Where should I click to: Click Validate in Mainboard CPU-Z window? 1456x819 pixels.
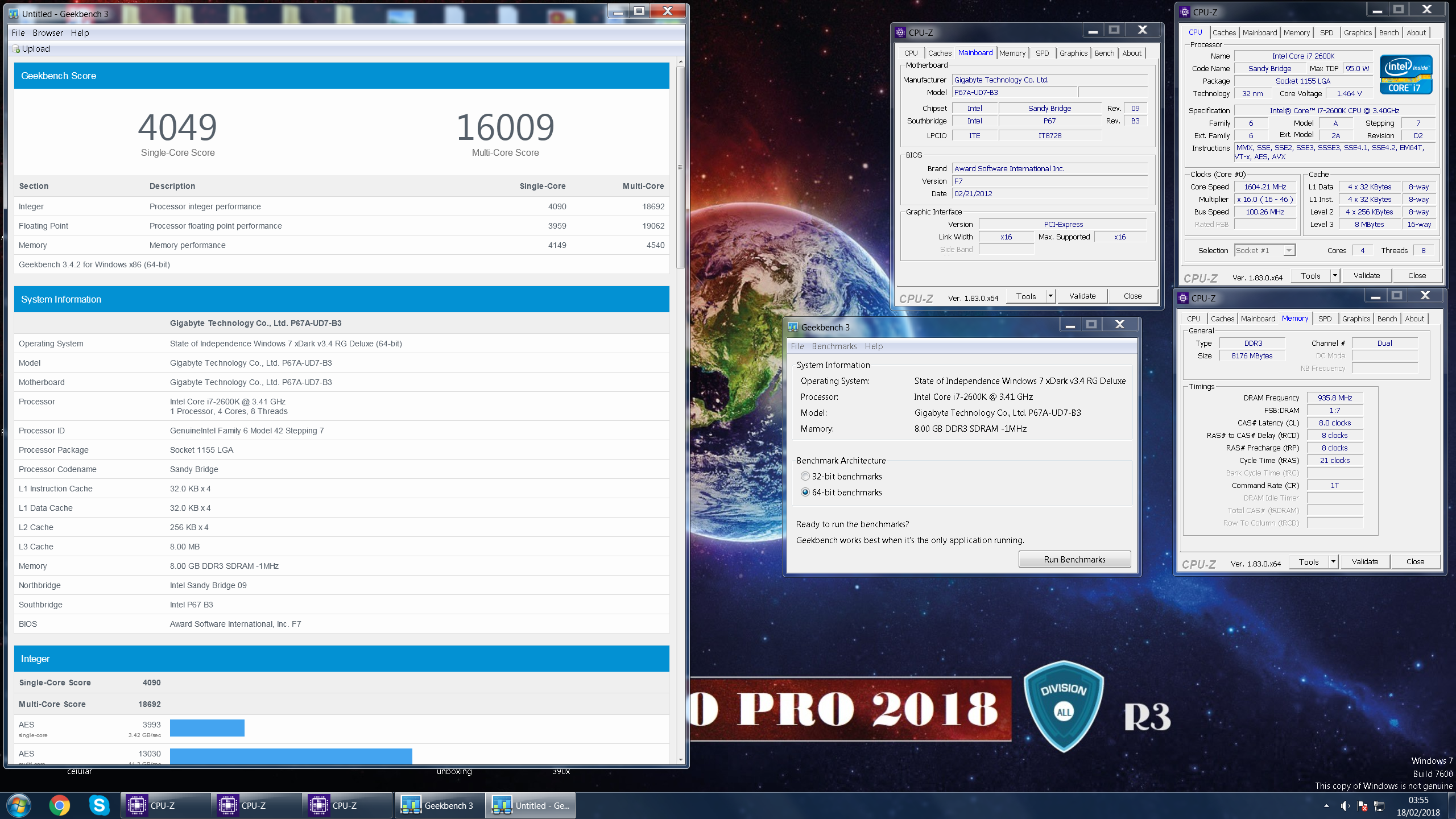click(x=1082, y=296)
